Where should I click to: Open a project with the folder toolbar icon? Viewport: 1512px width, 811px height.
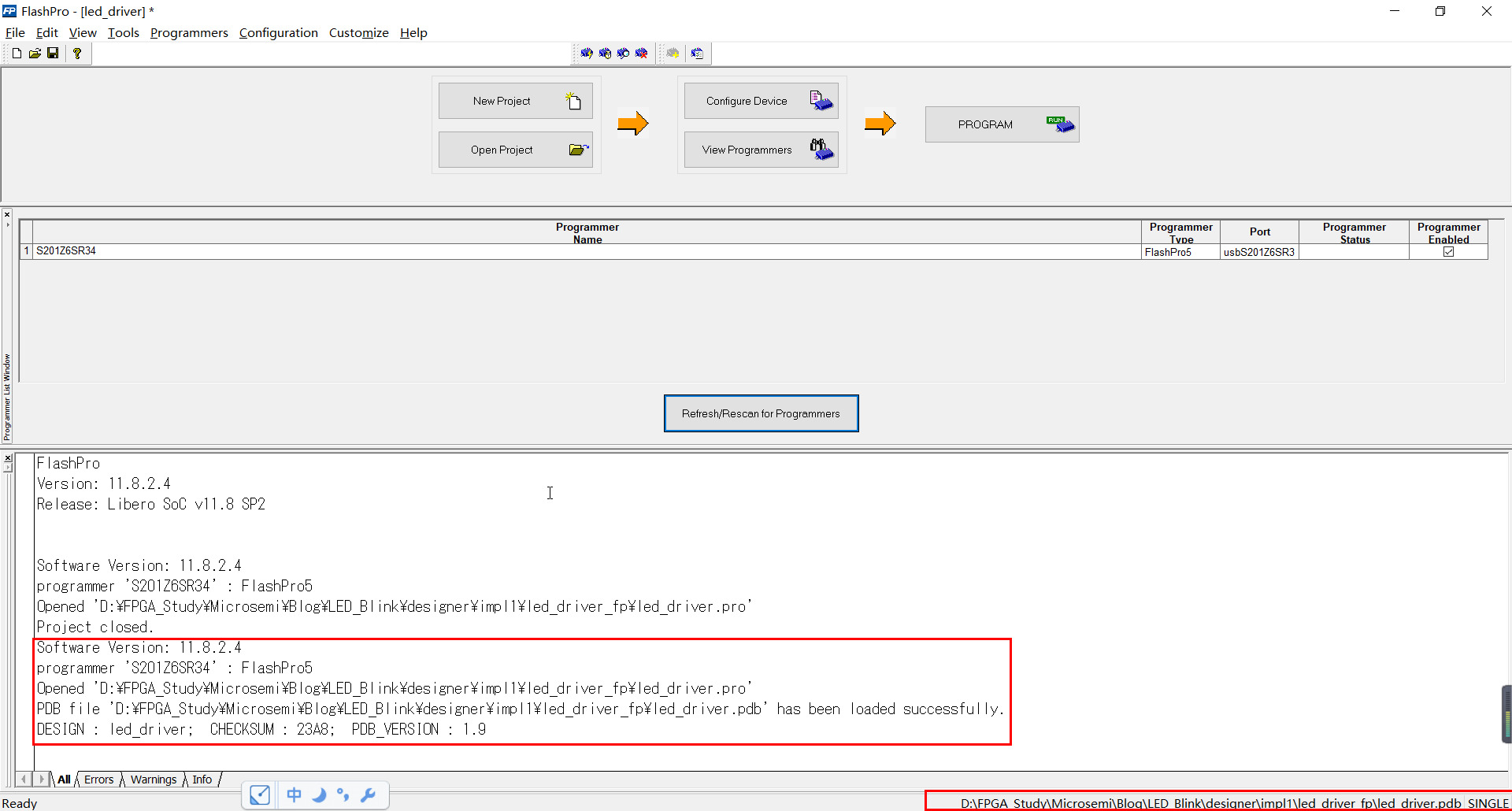[35, 53]
